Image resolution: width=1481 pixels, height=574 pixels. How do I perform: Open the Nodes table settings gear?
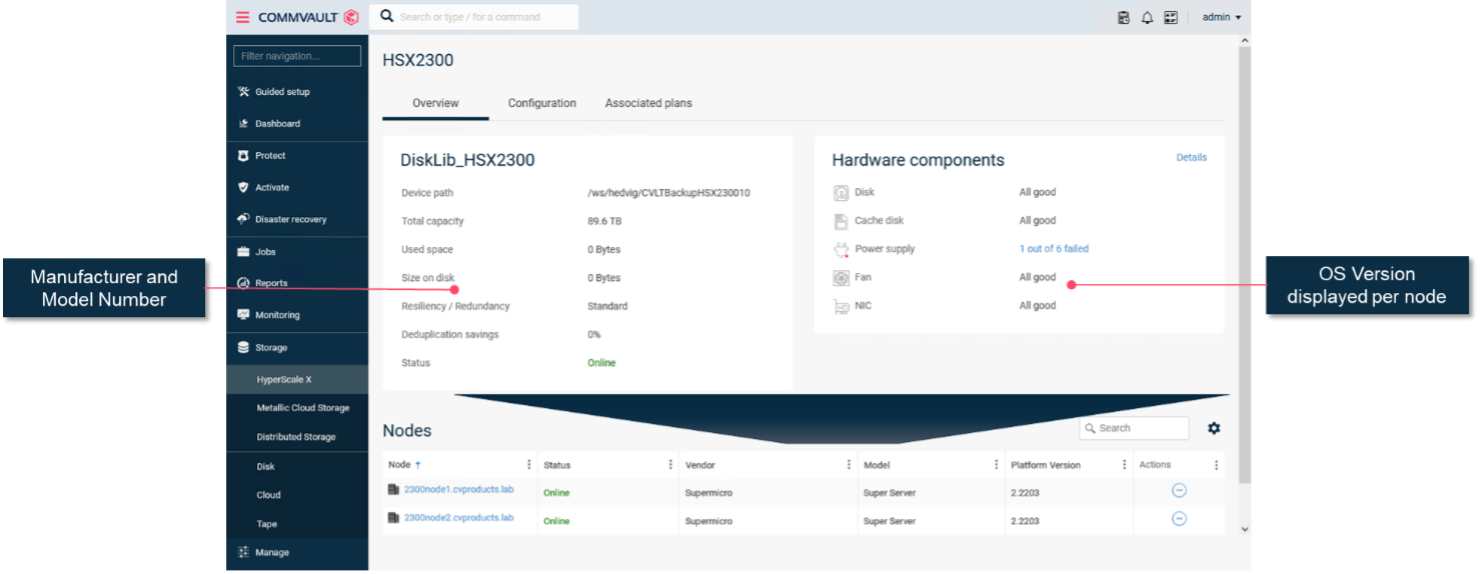pyautogui.click(x=1214, y=428)
